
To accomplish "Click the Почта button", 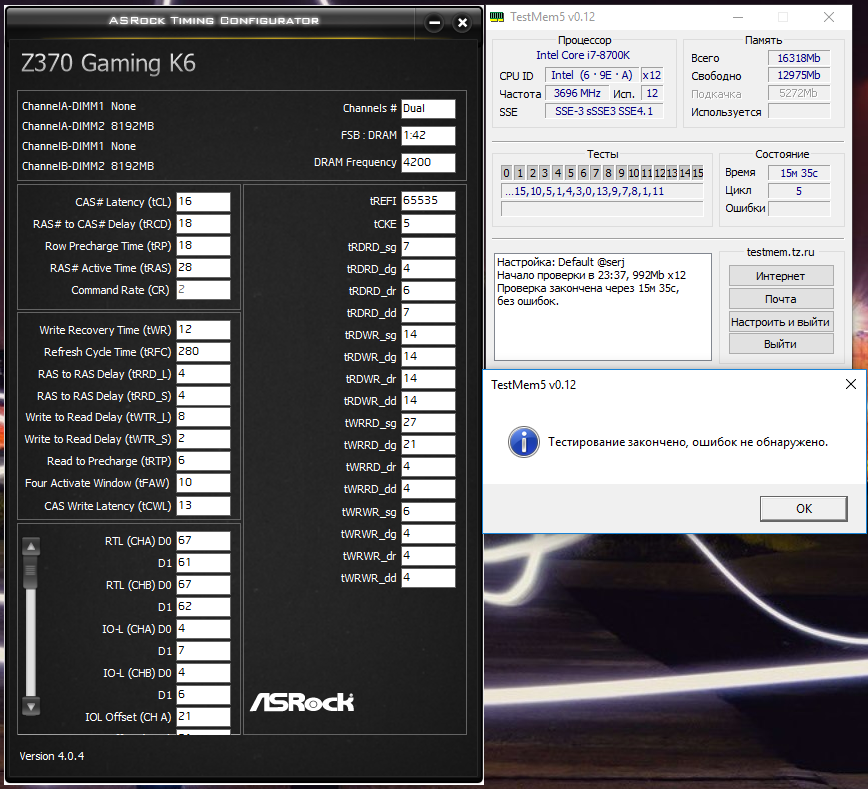I will click(781, 299).
